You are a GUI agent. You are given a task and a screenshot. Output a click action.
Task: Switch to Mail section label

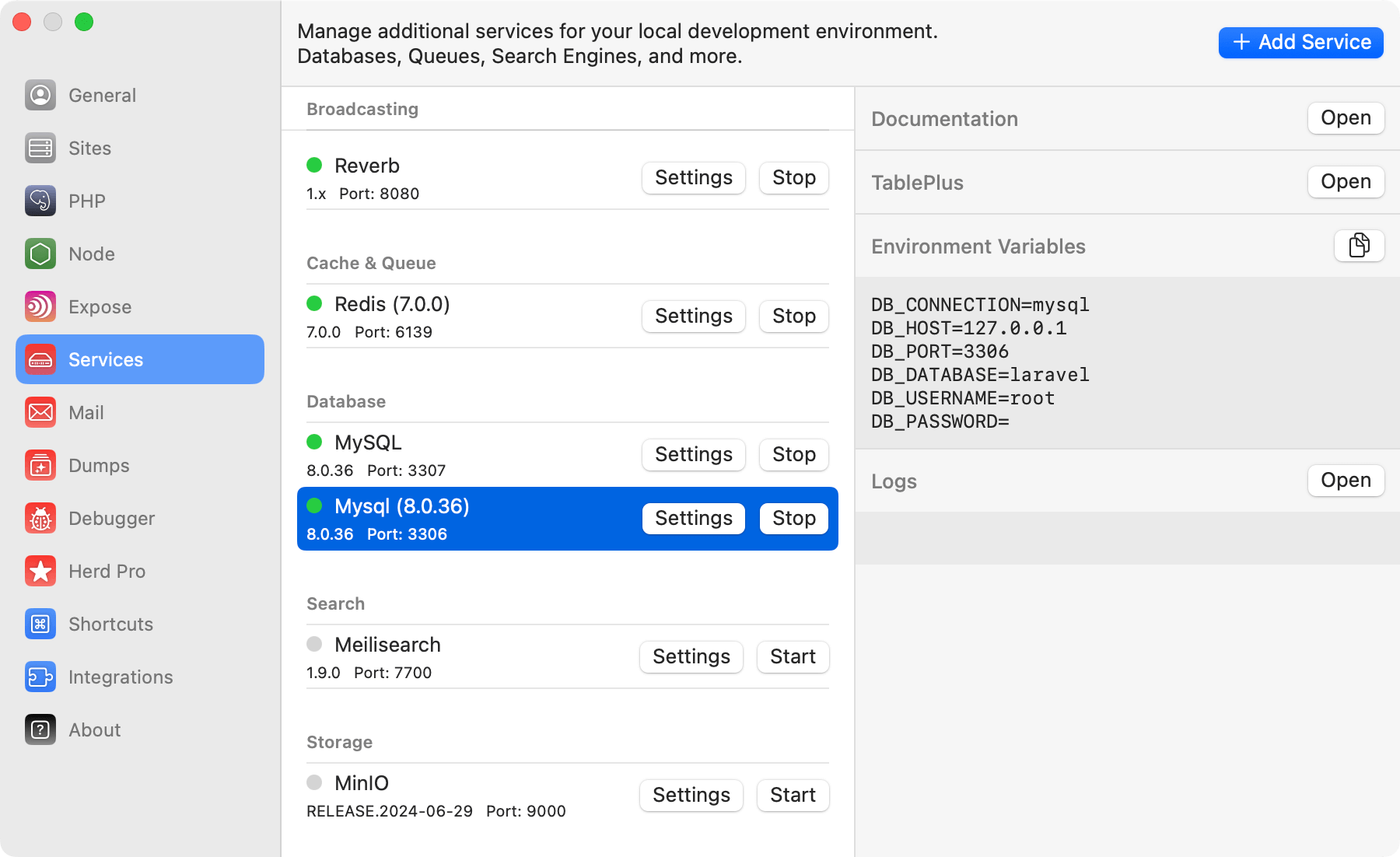[86, 412]
